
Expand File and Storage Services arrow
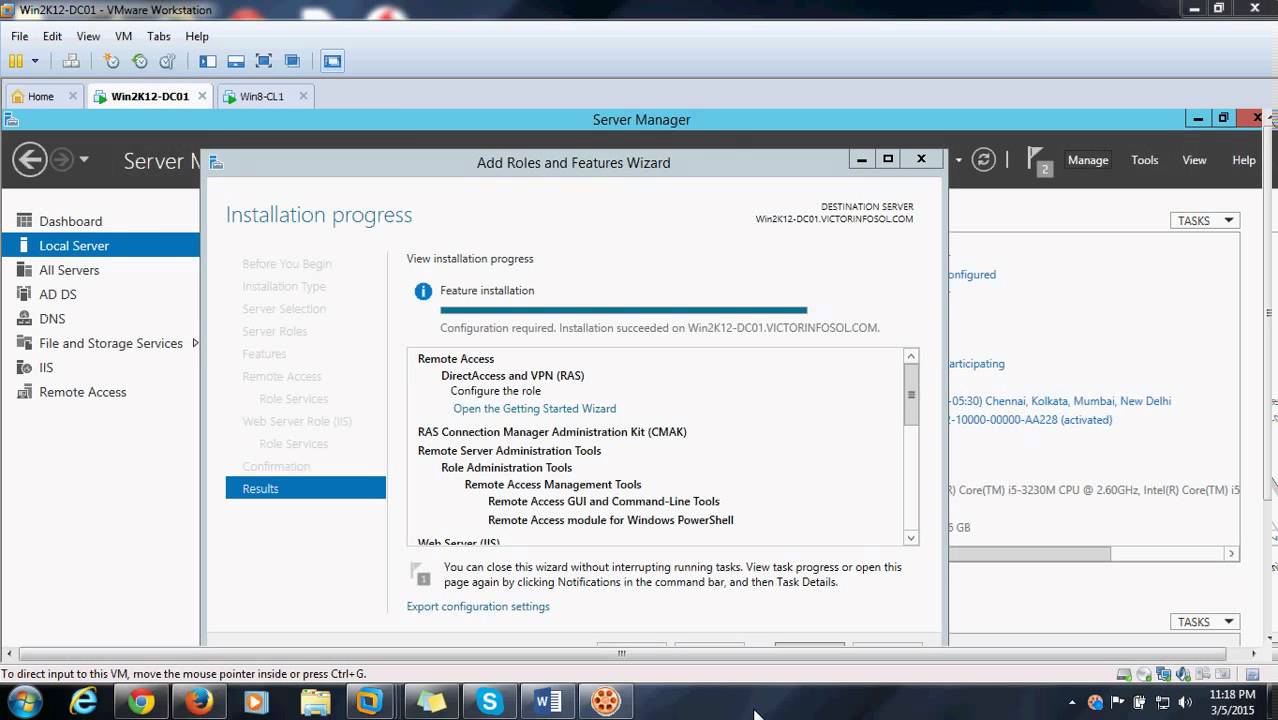[x=195, y=343]
